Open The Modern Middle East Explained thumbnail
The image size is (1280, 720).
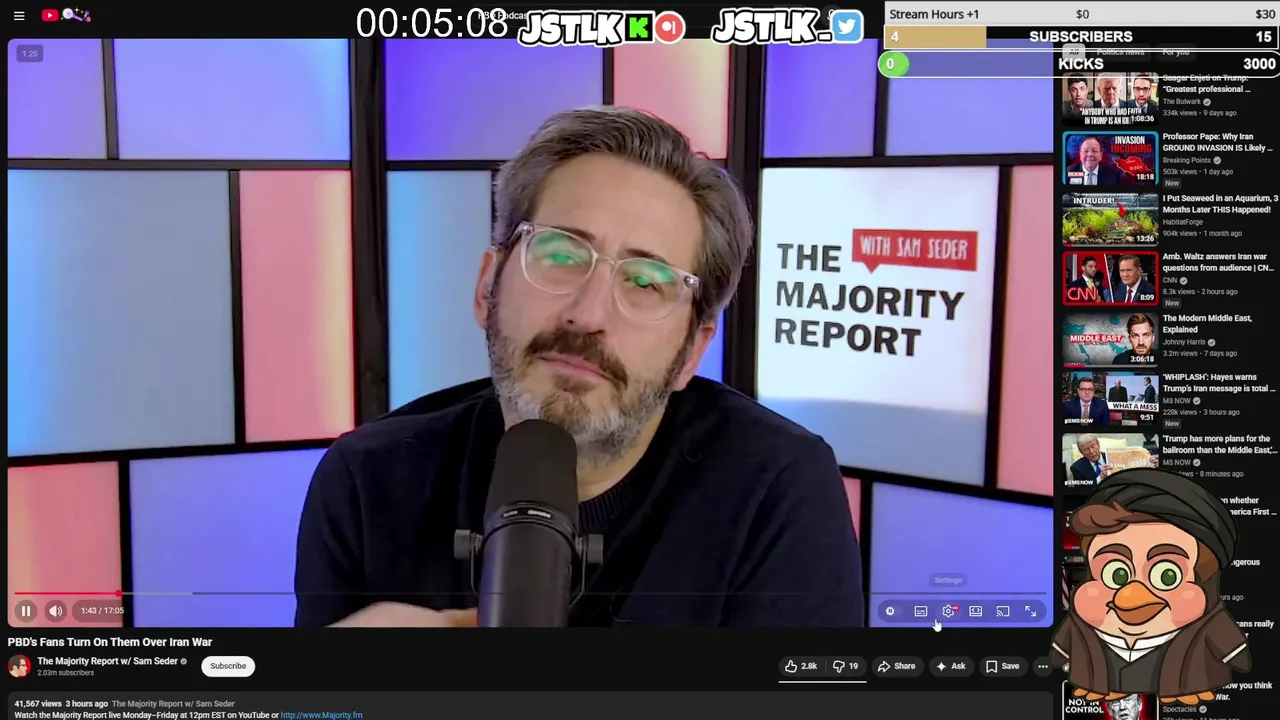point(1110,338)
